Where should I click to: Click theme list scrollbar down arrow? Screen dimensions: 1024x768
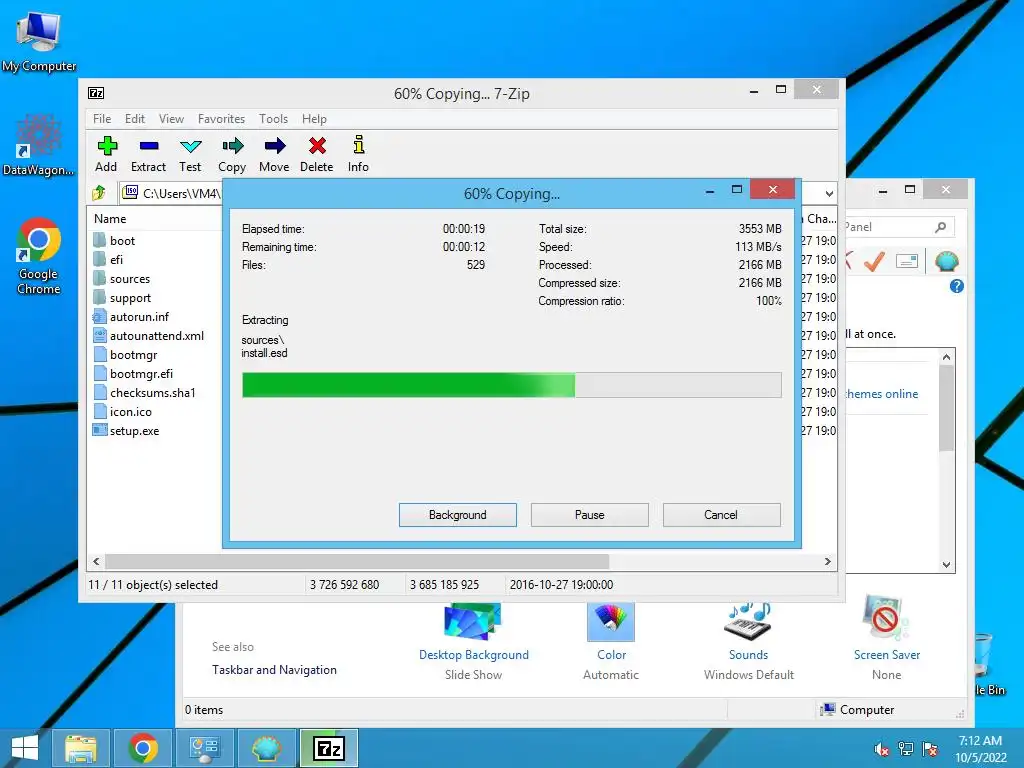(x=946, y=565)
